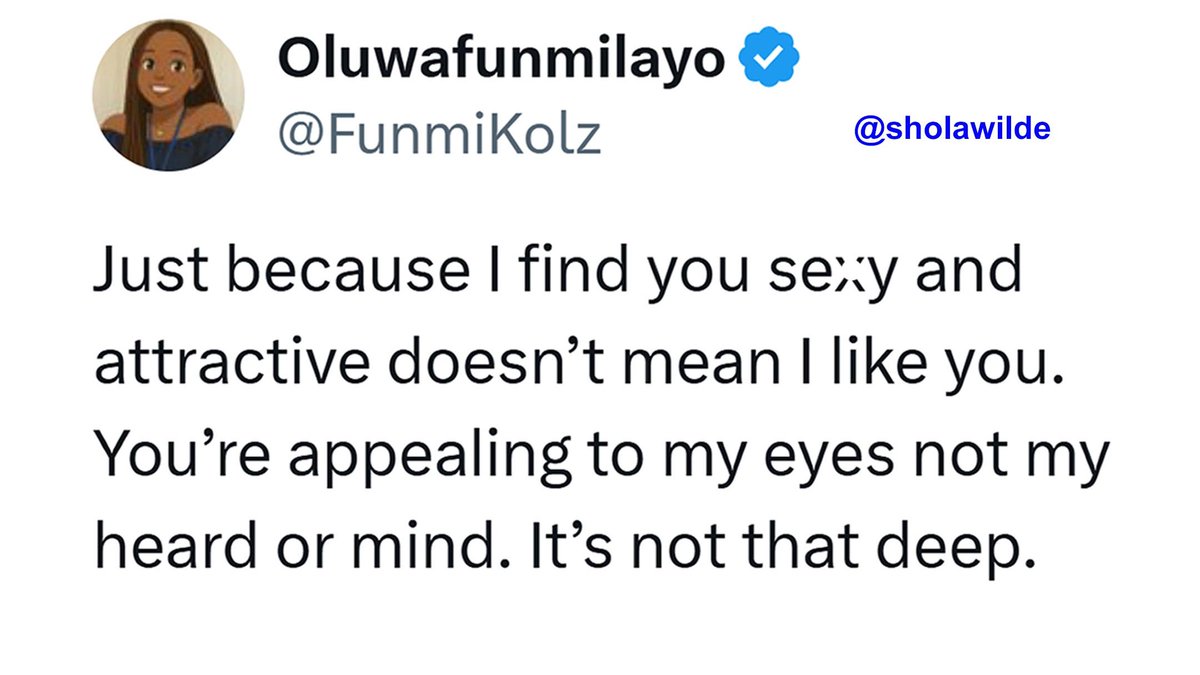Image resolution: width=1200 pixels, height=675 pixels.
Task: Open the @FunmiKolz handle
Action: click(x=439, y=134)
